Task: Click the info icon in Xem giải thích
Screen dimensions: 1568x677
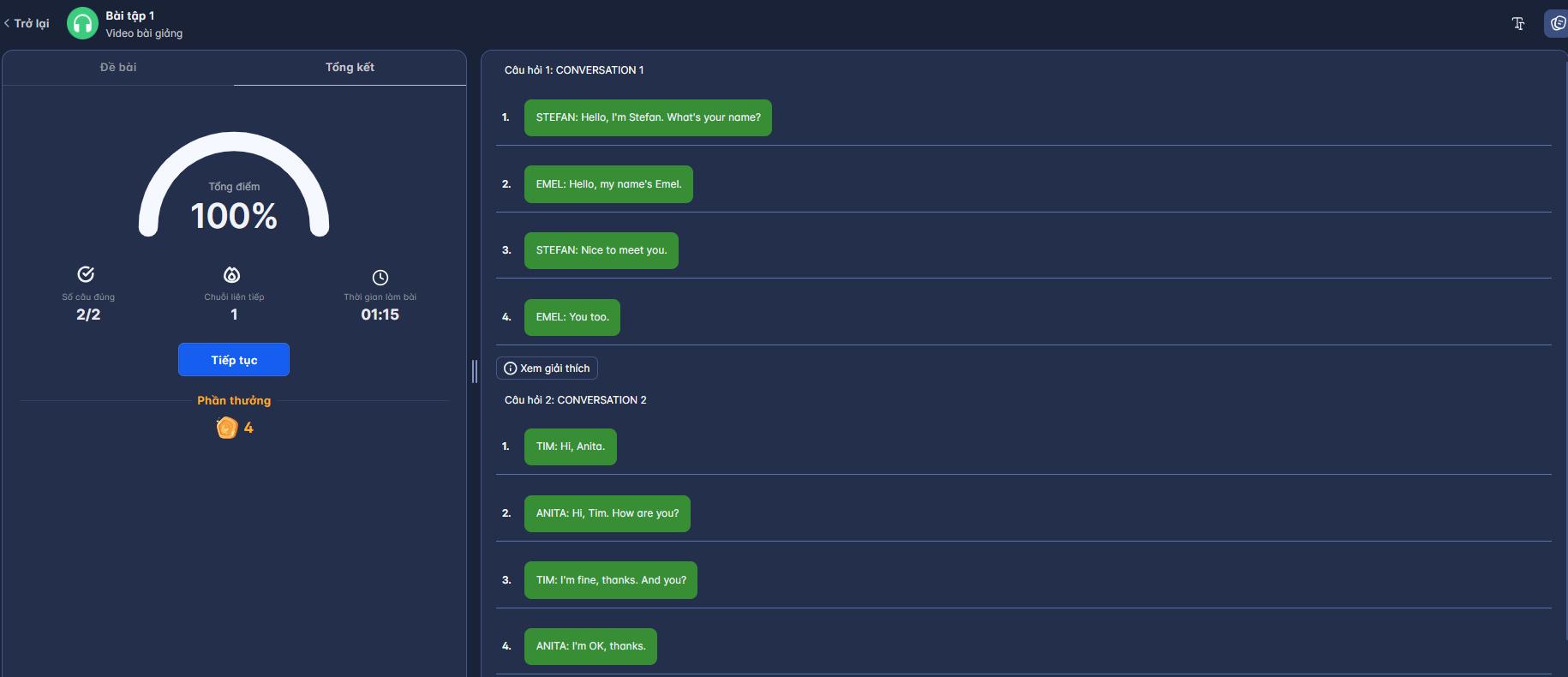Action: (x=511, y=368)
